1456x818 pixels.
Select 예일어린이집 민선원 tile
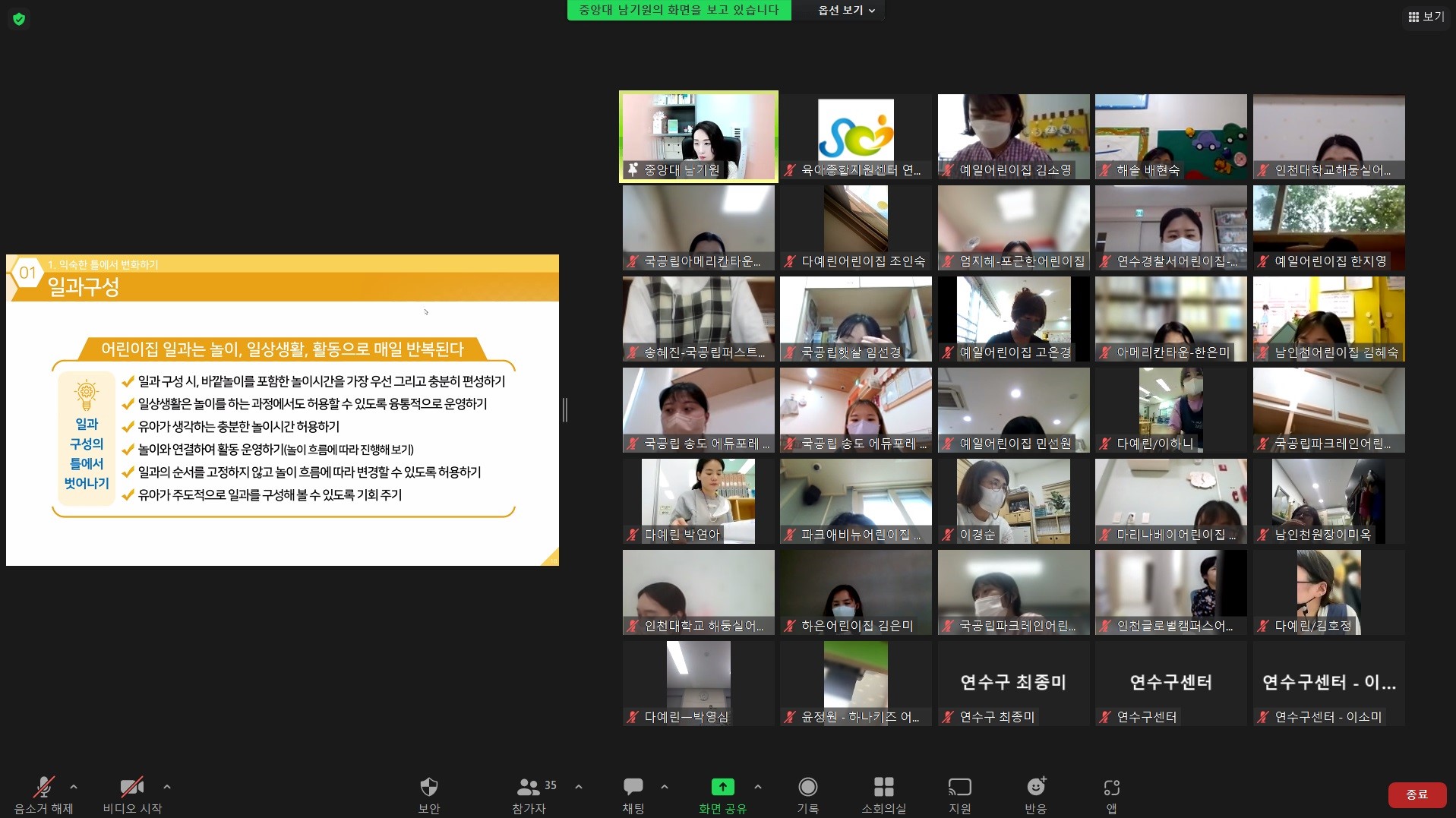click(x=1013, y=410)
